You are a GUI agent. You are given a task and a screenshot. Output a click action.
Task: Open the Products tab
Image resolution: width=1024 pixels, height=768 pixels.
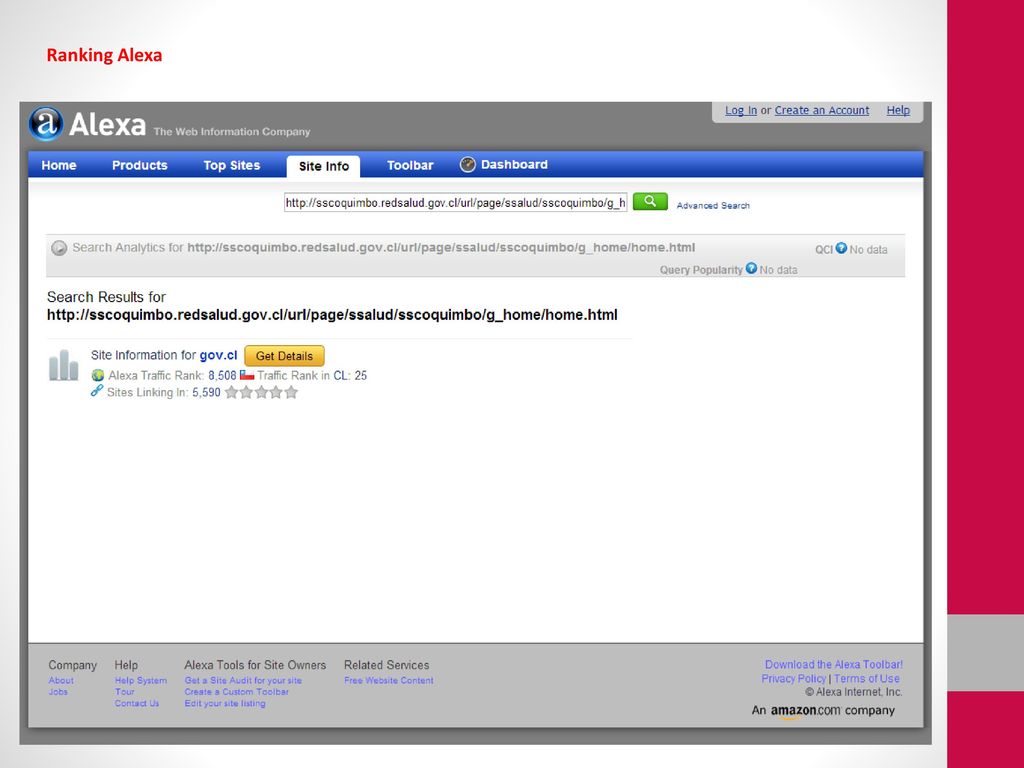[140, 165]
